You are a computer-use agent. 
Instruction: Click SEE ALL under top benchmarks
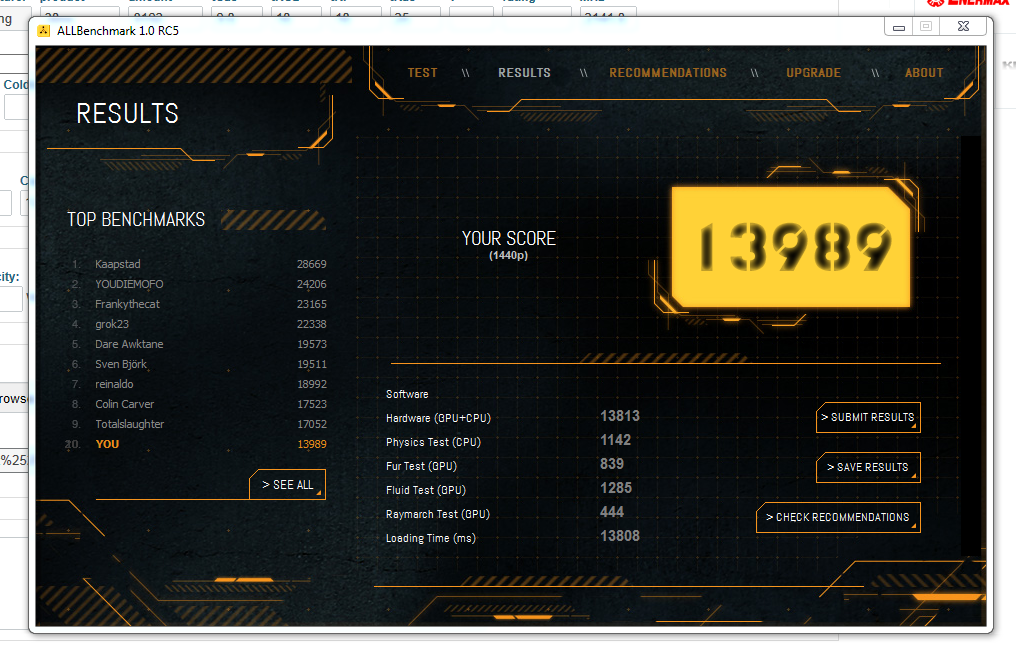tap(287, 485)
